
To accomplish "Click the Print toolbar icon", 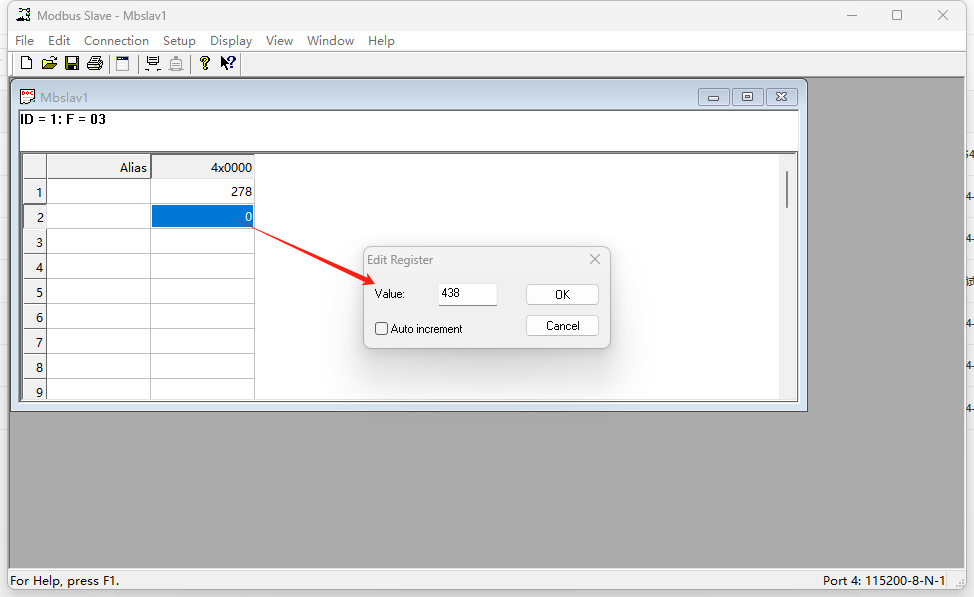I will (95, 63).
